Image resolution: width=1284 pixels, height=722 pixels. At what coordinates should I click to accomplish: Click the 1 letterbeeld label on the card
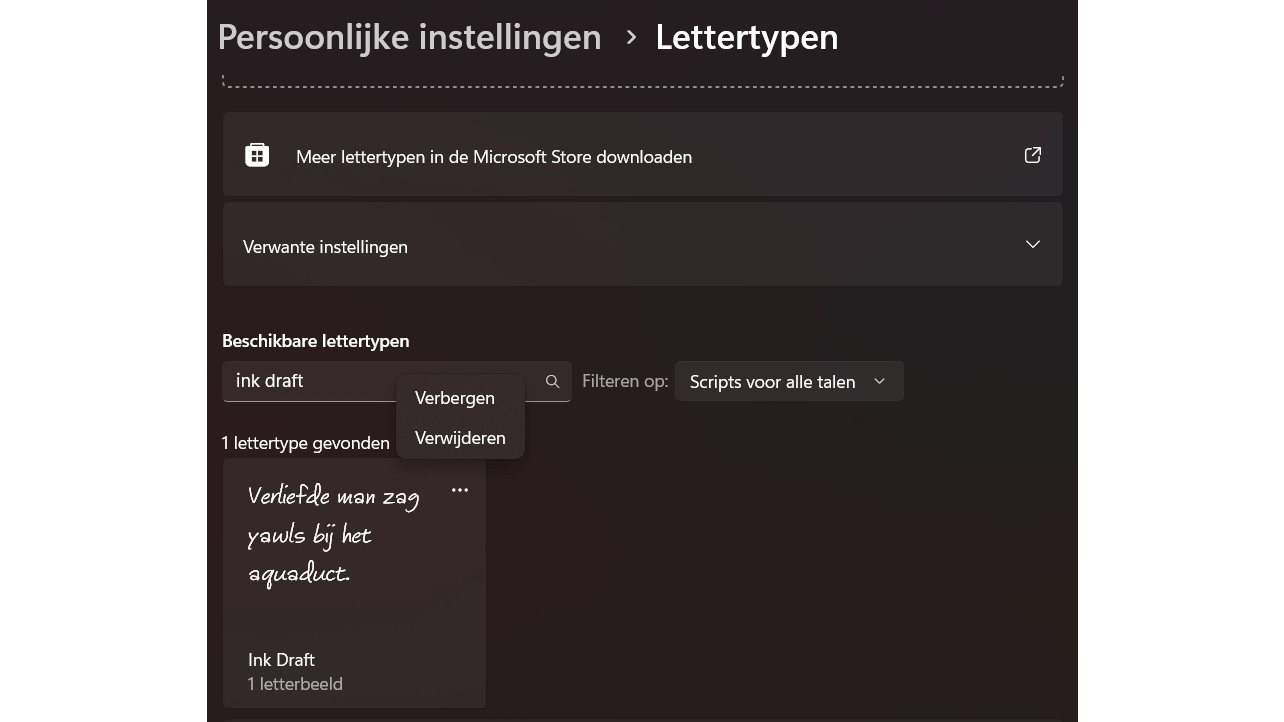coord(295,684)
